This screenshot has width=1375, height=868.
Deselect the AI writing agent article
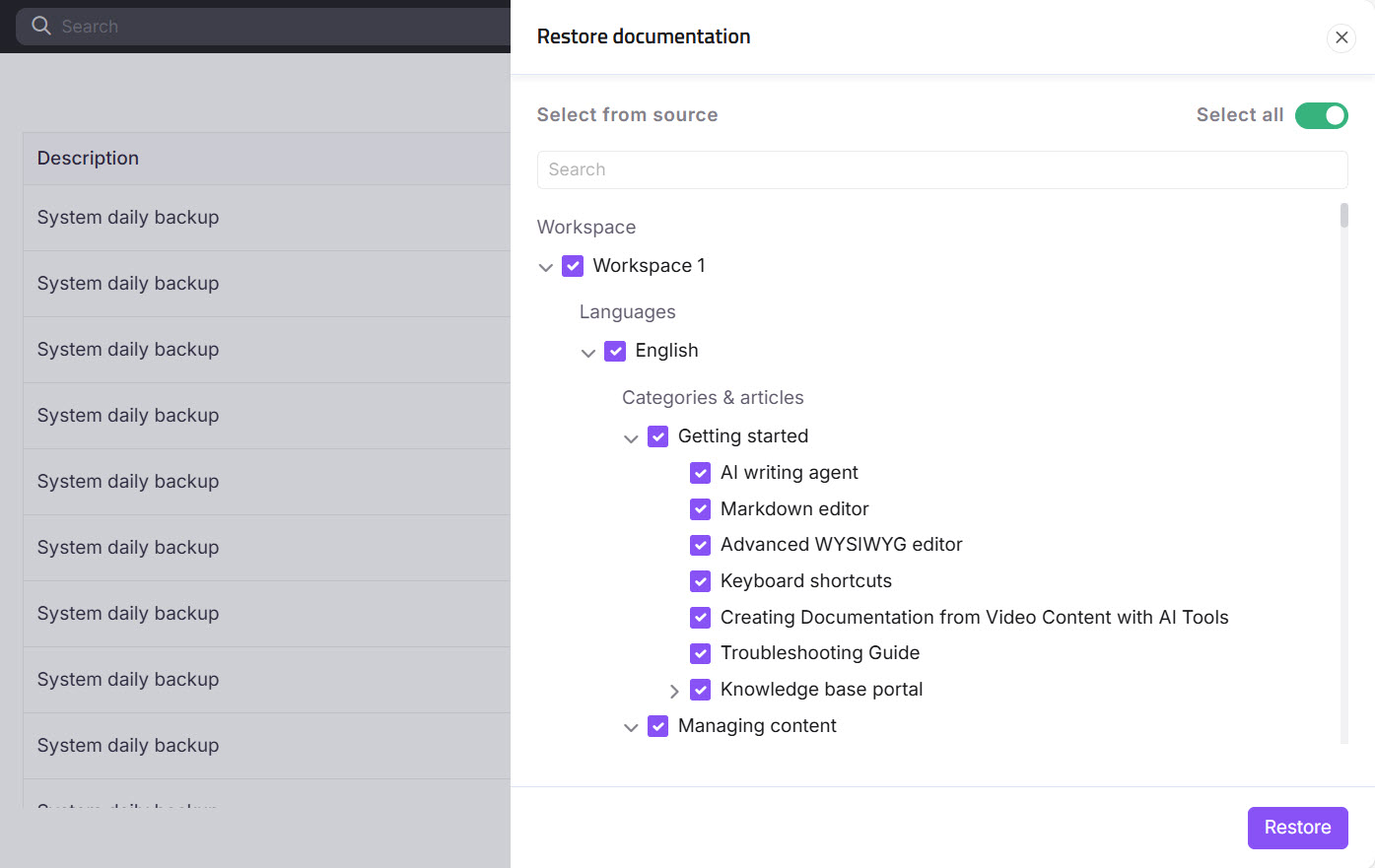point(700,473)
